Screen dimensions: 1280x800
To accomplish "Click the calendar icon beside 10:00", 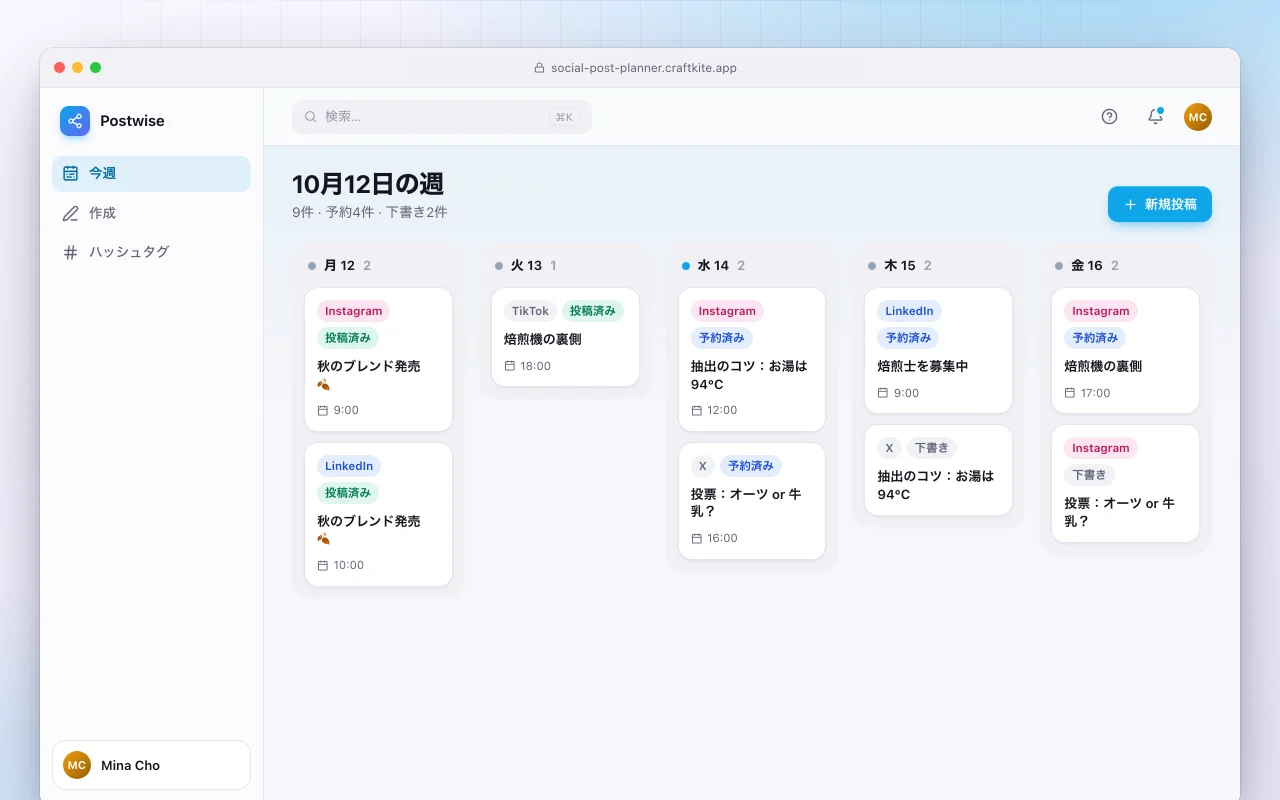I will point(323,565).
